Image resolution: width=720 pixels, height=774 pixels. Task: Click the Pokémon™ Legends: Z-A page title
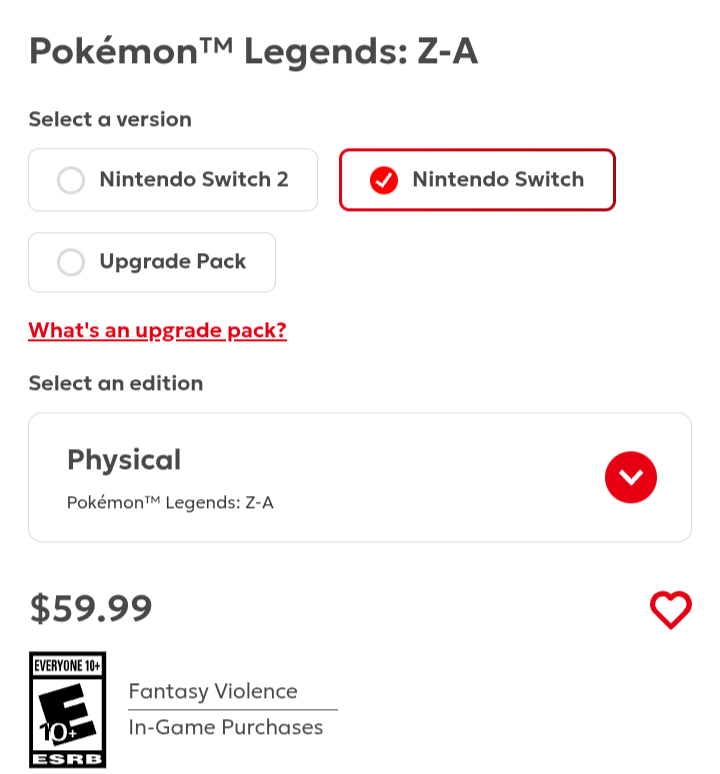click(253, 50)
